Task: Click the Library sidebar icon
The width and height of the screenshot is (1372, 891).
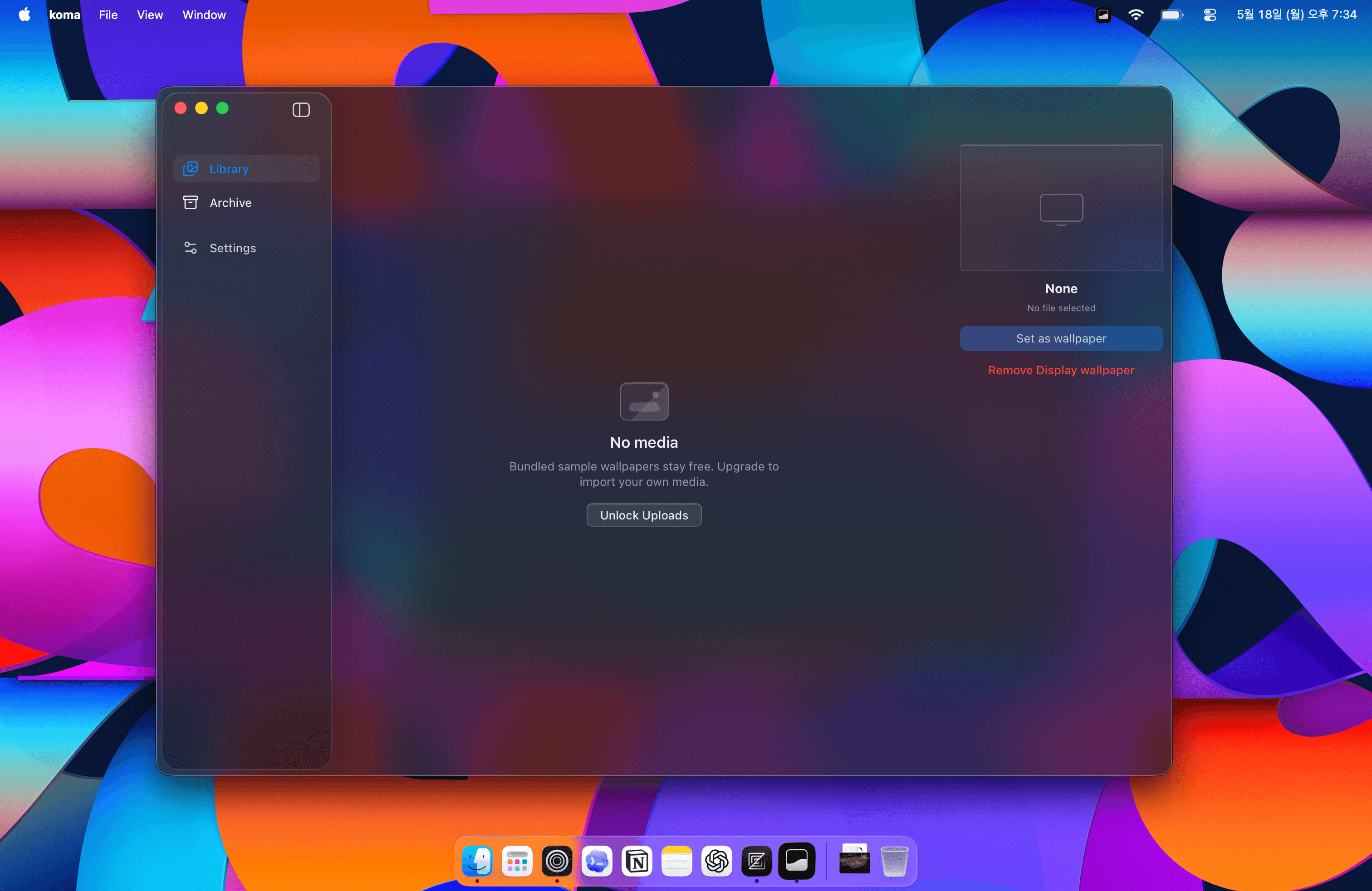Action: tap(190, 169)
